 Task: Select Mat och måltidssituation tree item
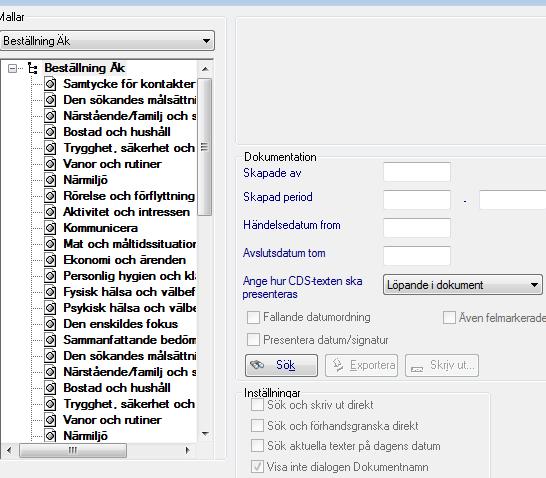click(129, 244)
